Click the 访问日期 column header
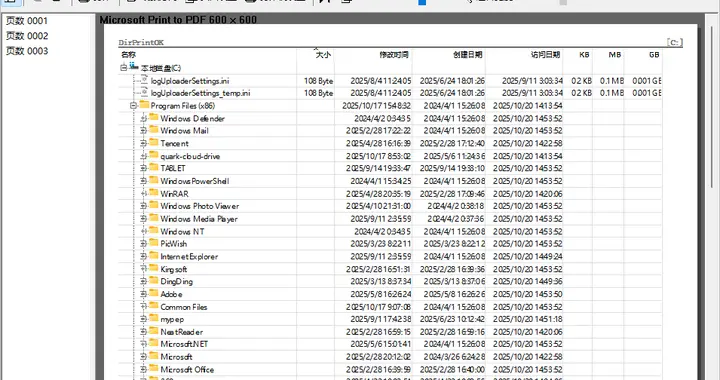Image resolution: width=720 pixels, height=380 pixels. (x=546, y=55)
